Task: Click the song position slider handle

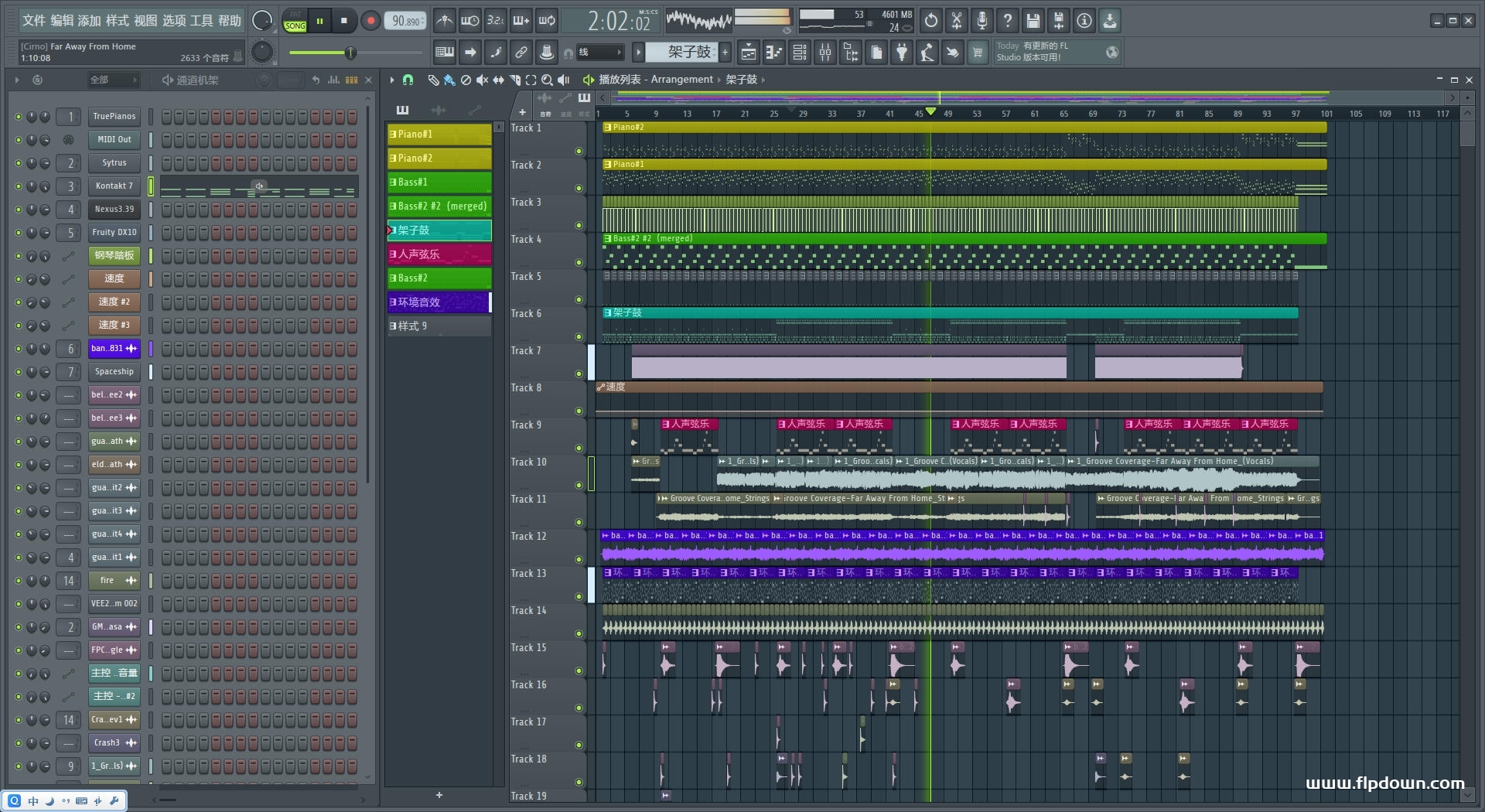Action: click(x=350, y=53)
